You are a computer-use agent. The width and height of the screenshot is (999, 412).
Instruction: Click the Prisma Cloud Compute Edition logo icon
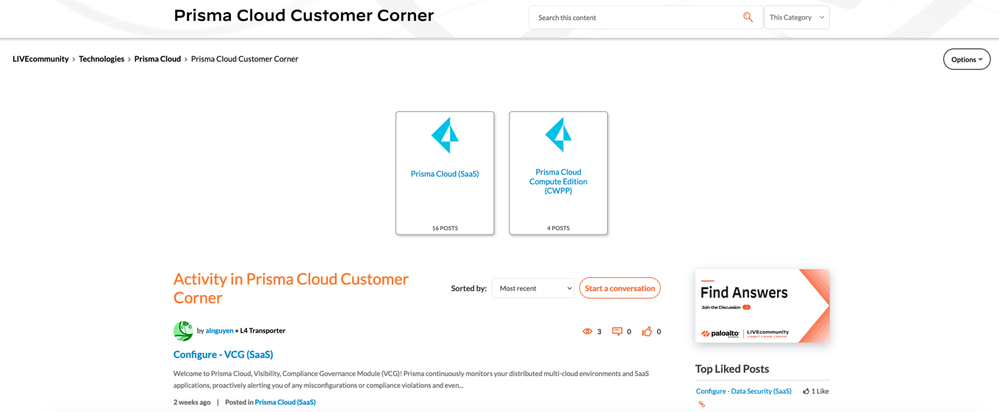pyautogui.click(x=558, y=134)
